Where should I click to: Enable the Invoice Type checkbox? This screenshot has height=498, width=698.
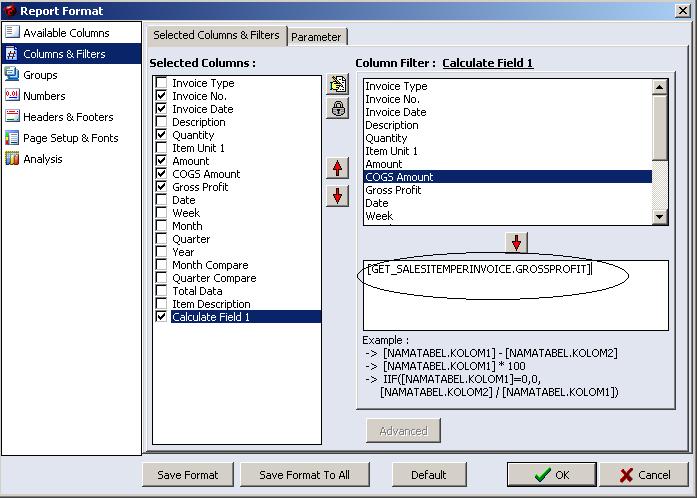coord(161,84)
